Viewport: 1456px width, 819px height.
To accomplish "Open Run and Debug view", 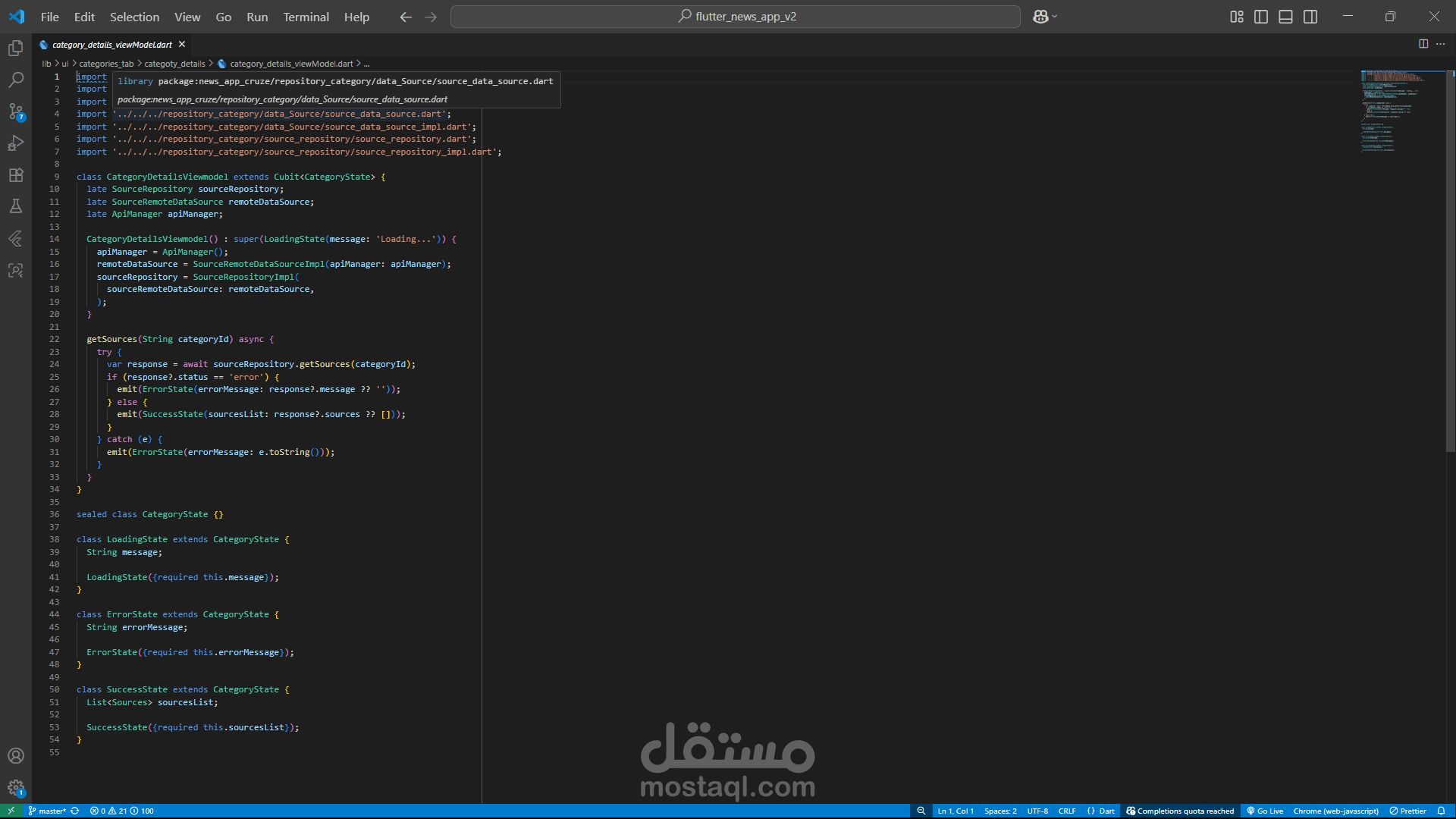I will [x=16, y=143].
